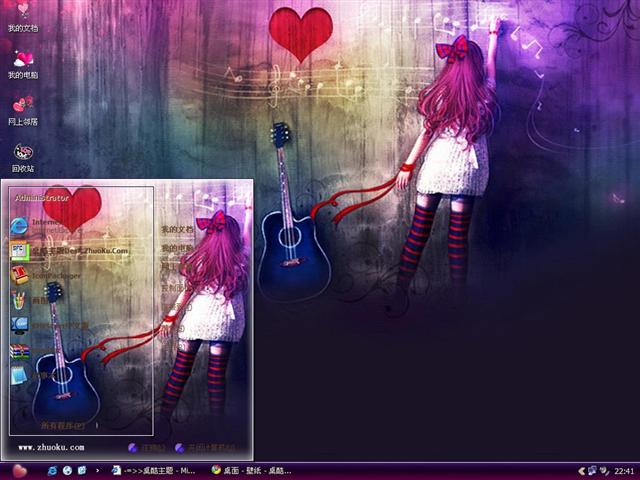Open the 网上邻居 desktop icon
Image resolution: width=640 pixels, height=480 pixels.
pyautogui.click(x=23, y=111)
